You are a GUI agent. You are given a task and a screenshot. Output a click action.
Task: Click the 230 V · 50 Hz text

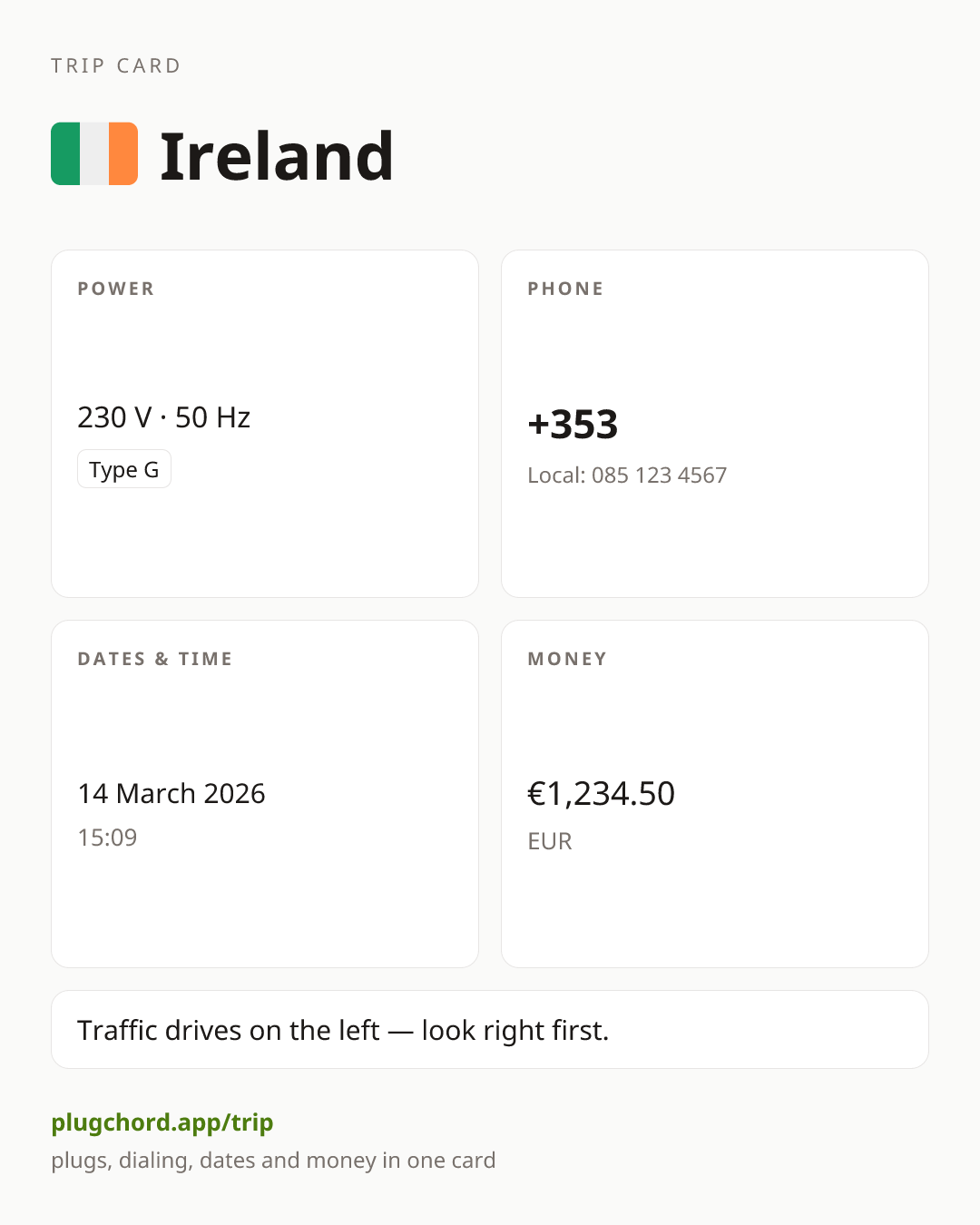pyautogui.click(x=164, y=417)
